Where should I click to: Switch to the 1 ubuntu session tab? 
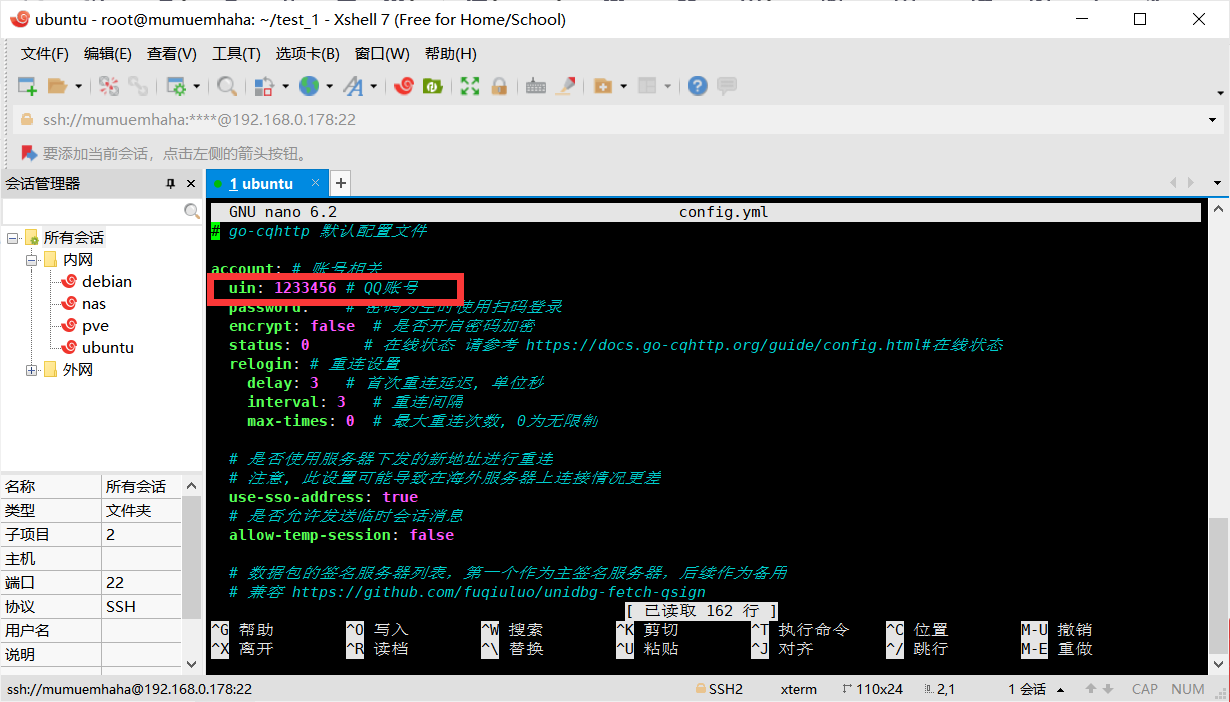(x=260, y=184)
